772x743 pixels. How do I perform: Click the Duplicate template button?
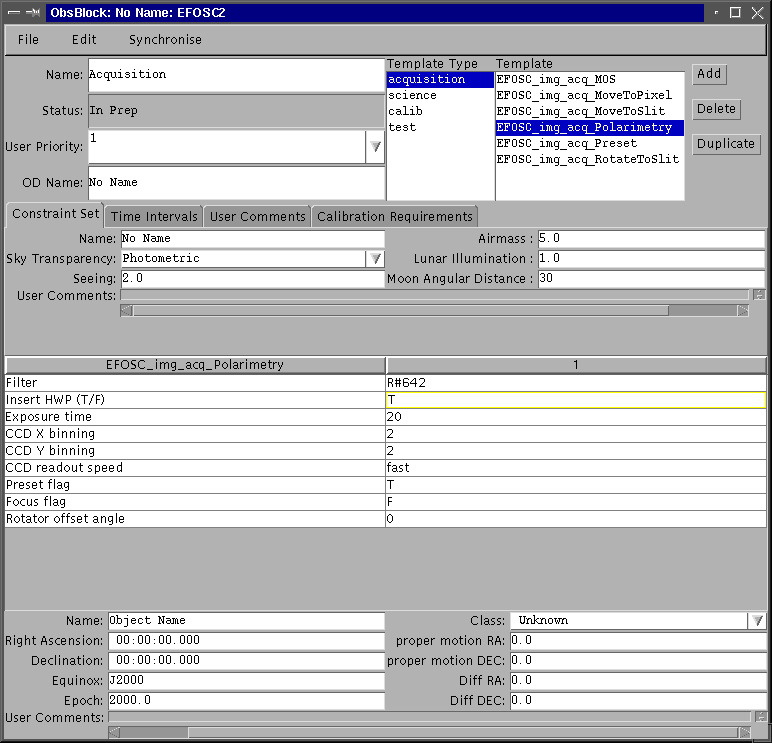coord(726,144)
